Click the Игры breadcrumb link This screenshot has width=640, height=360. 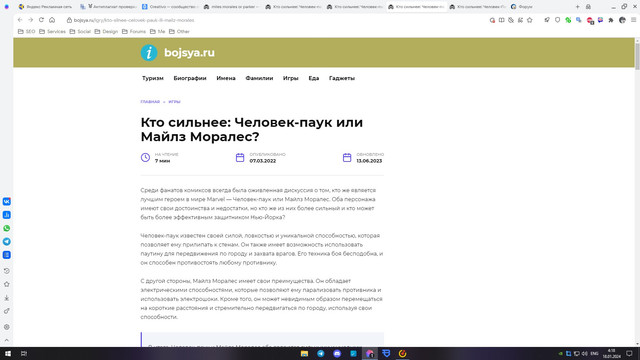click(x=174, y=102)
